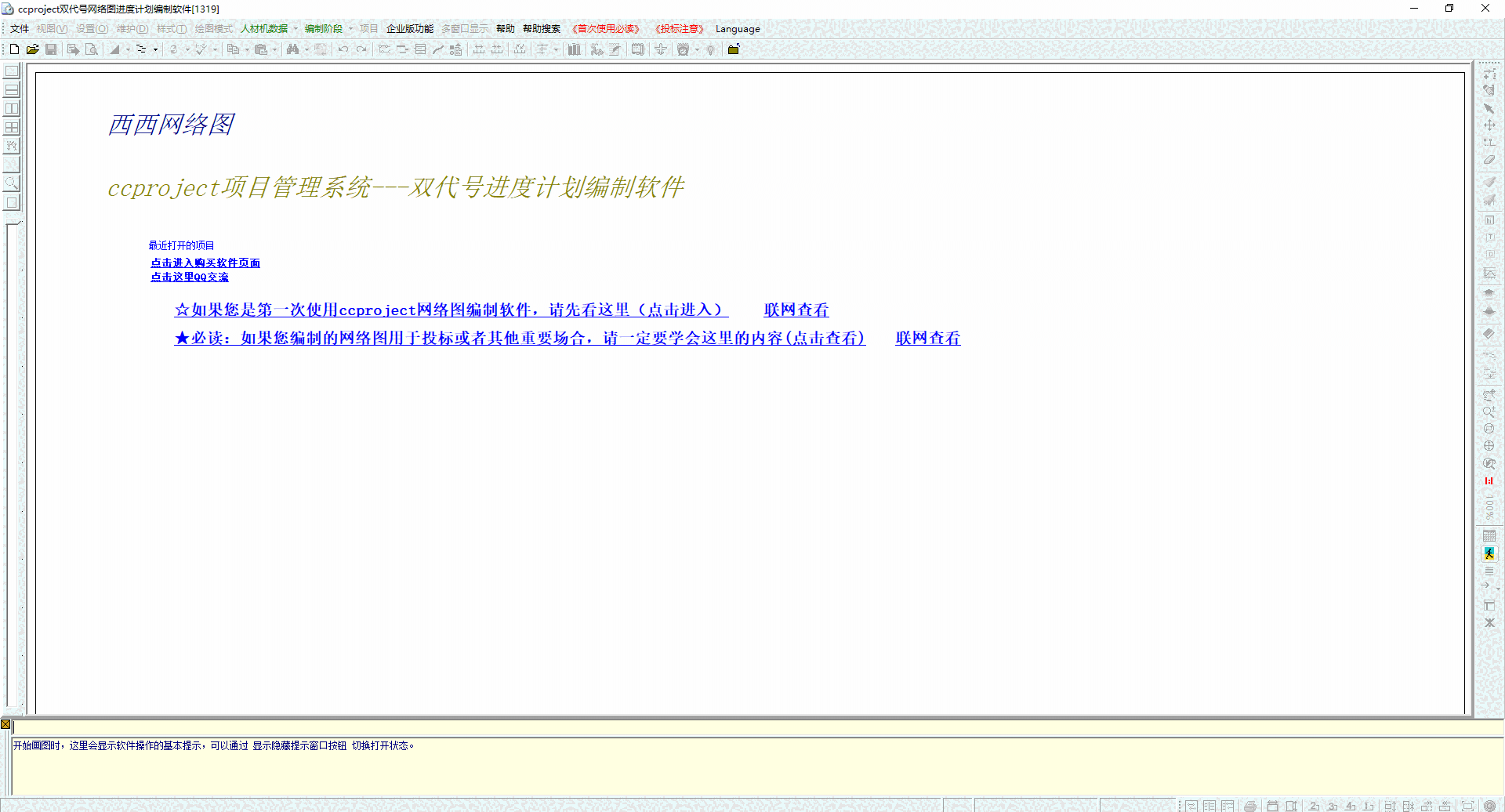Viewport: 1505px width, 812px height.
Task: Open the 文件 menu
Action: (x=20, y=29)
